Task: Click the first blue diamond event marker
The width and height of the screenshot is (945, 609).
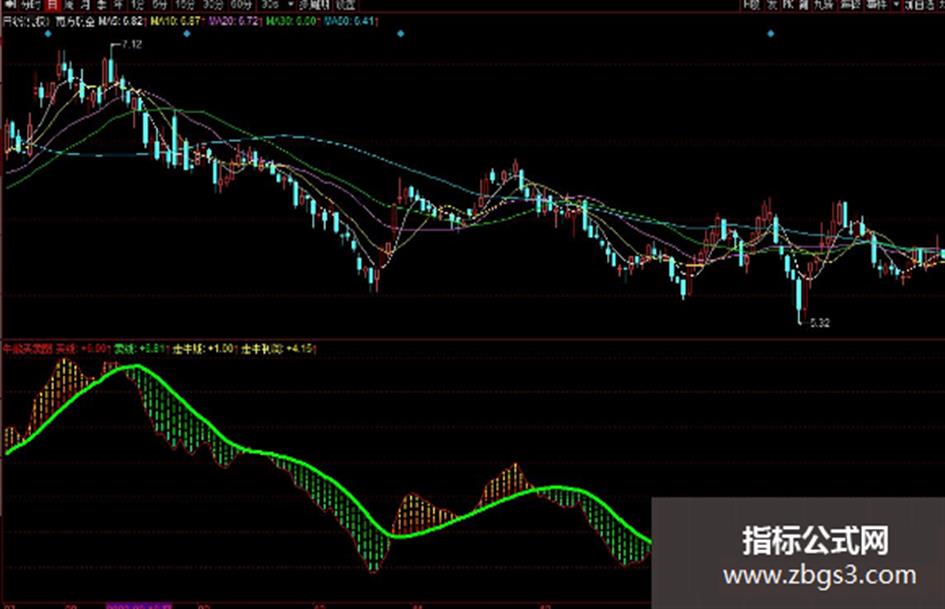Action: (48, 34)
